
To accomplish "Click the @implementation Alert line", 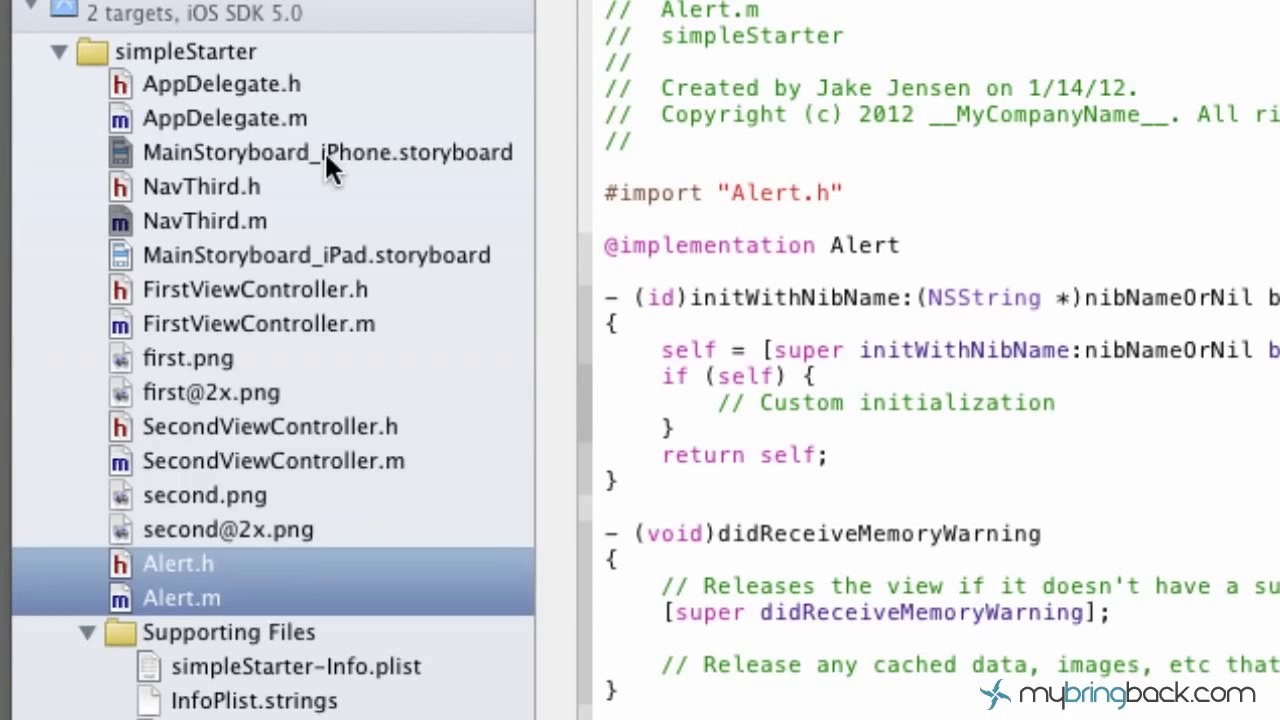I will click(752, 246).
